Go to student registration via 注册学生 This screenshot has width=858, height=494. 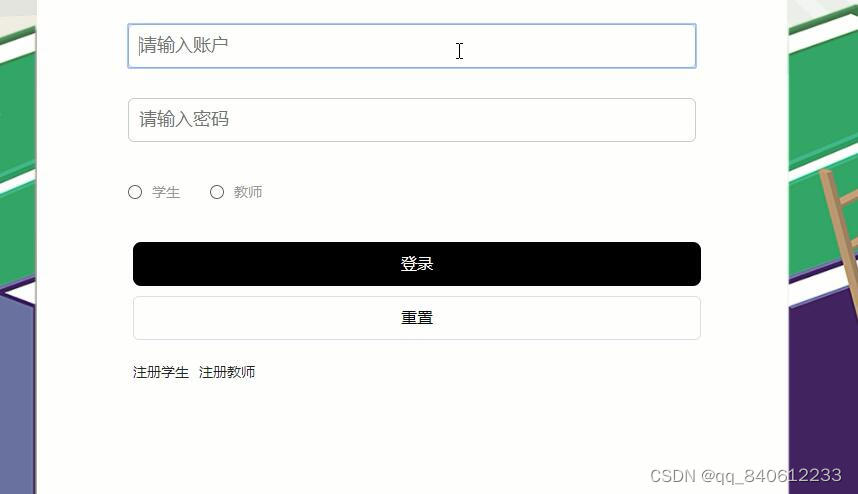point(160,372)
